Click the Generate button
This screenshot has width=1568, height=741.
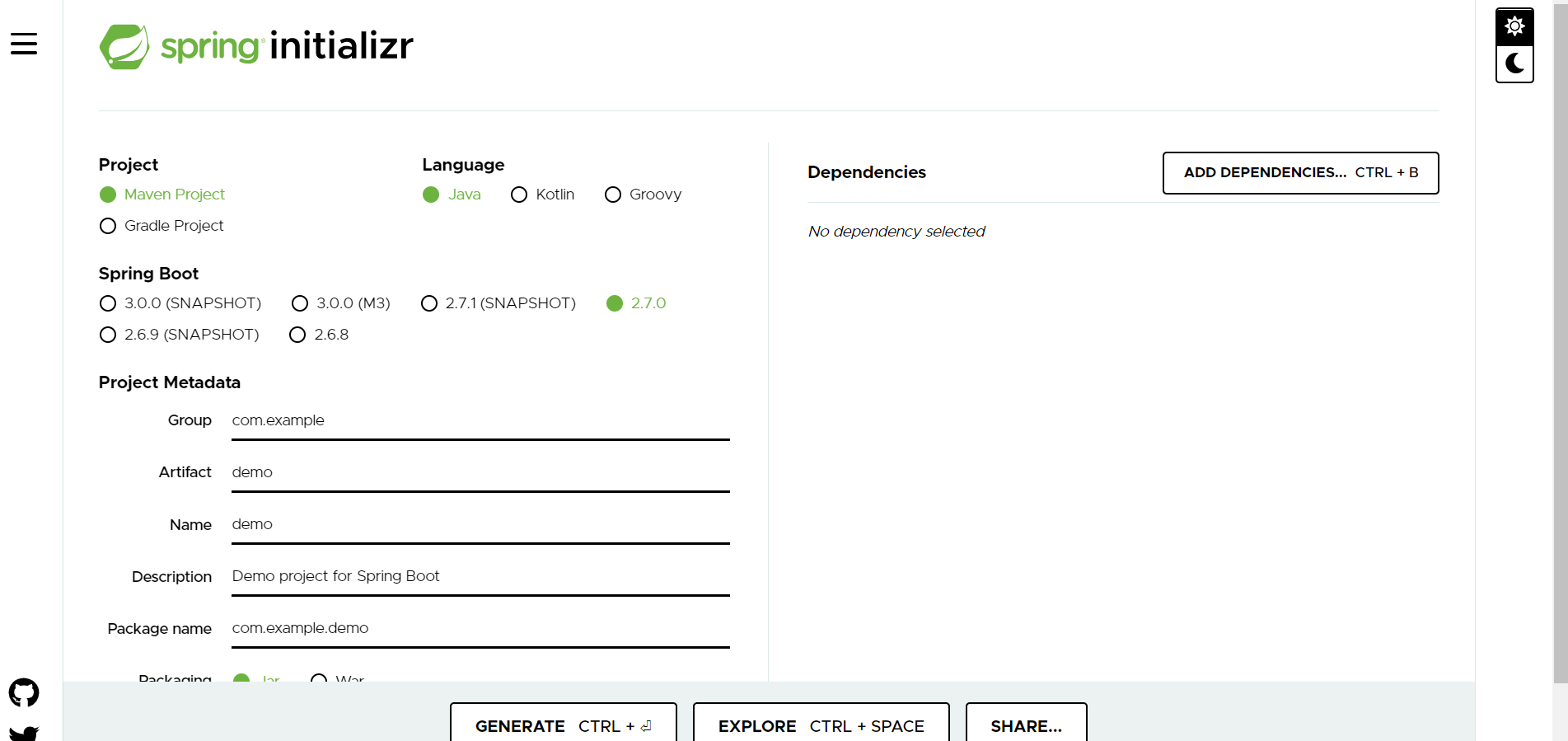564,723
